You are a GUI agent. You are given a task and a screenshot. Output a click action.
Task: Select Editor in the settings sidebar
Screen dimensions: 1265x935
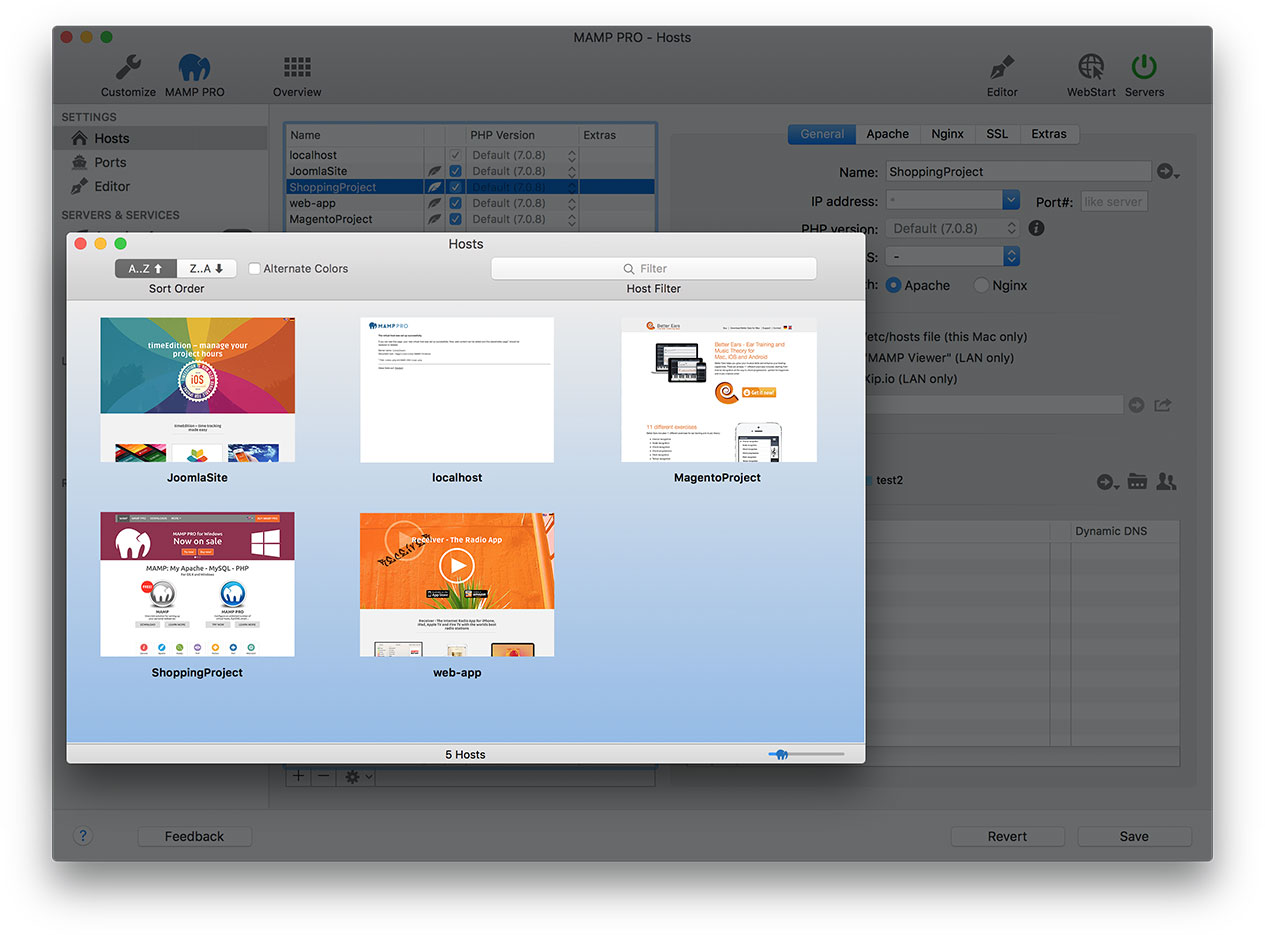pyautogui.click(x=112, y=186)
